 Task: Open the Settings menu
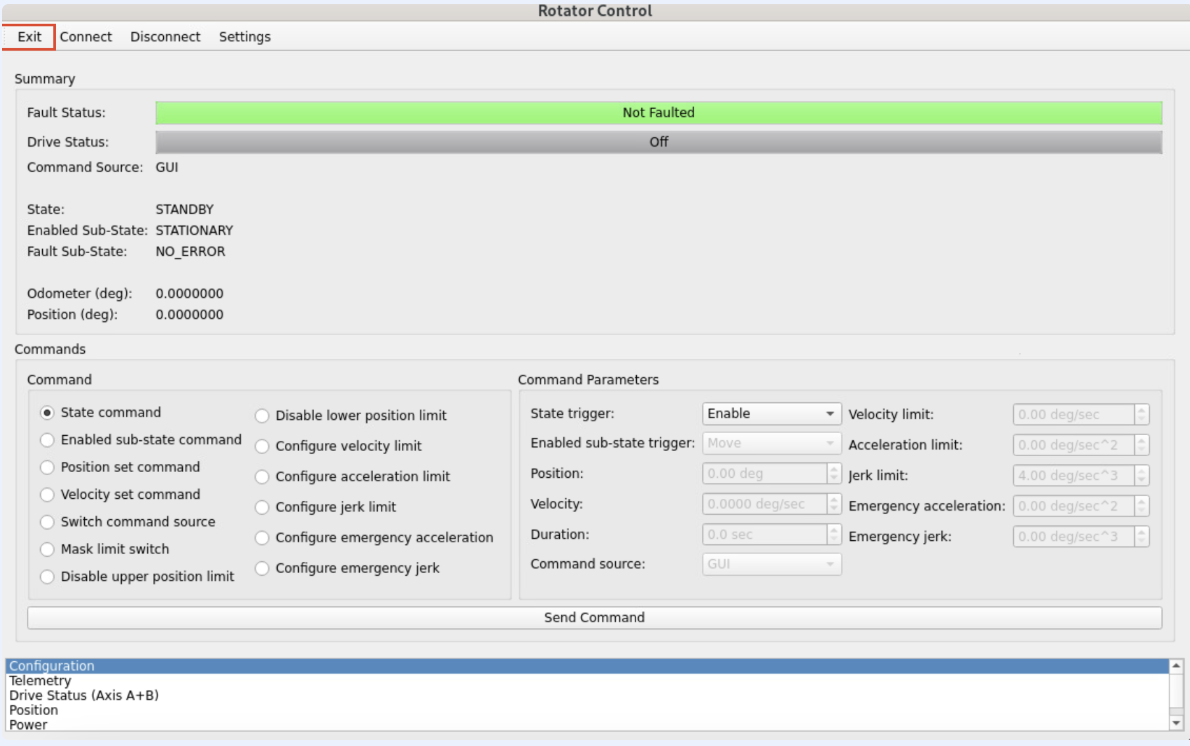pyautogui.click(x=245, y=37)
